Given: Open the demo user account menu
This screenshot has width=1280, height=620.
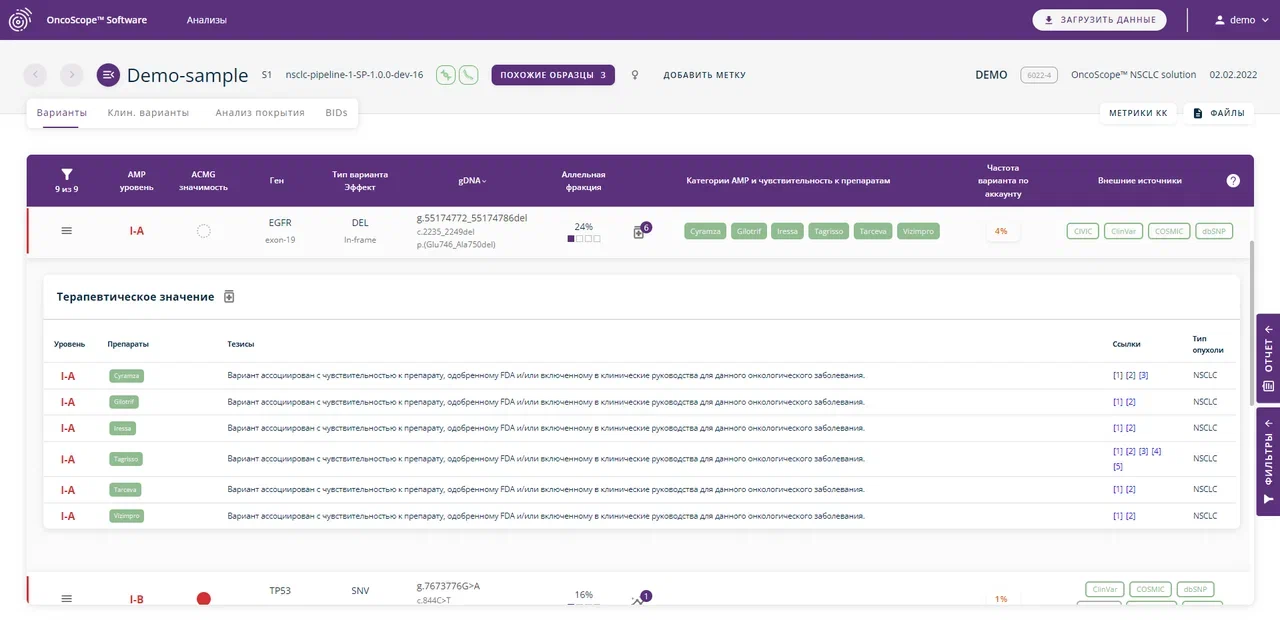Looking at the screenshot, I should (x=1241, y=20).
